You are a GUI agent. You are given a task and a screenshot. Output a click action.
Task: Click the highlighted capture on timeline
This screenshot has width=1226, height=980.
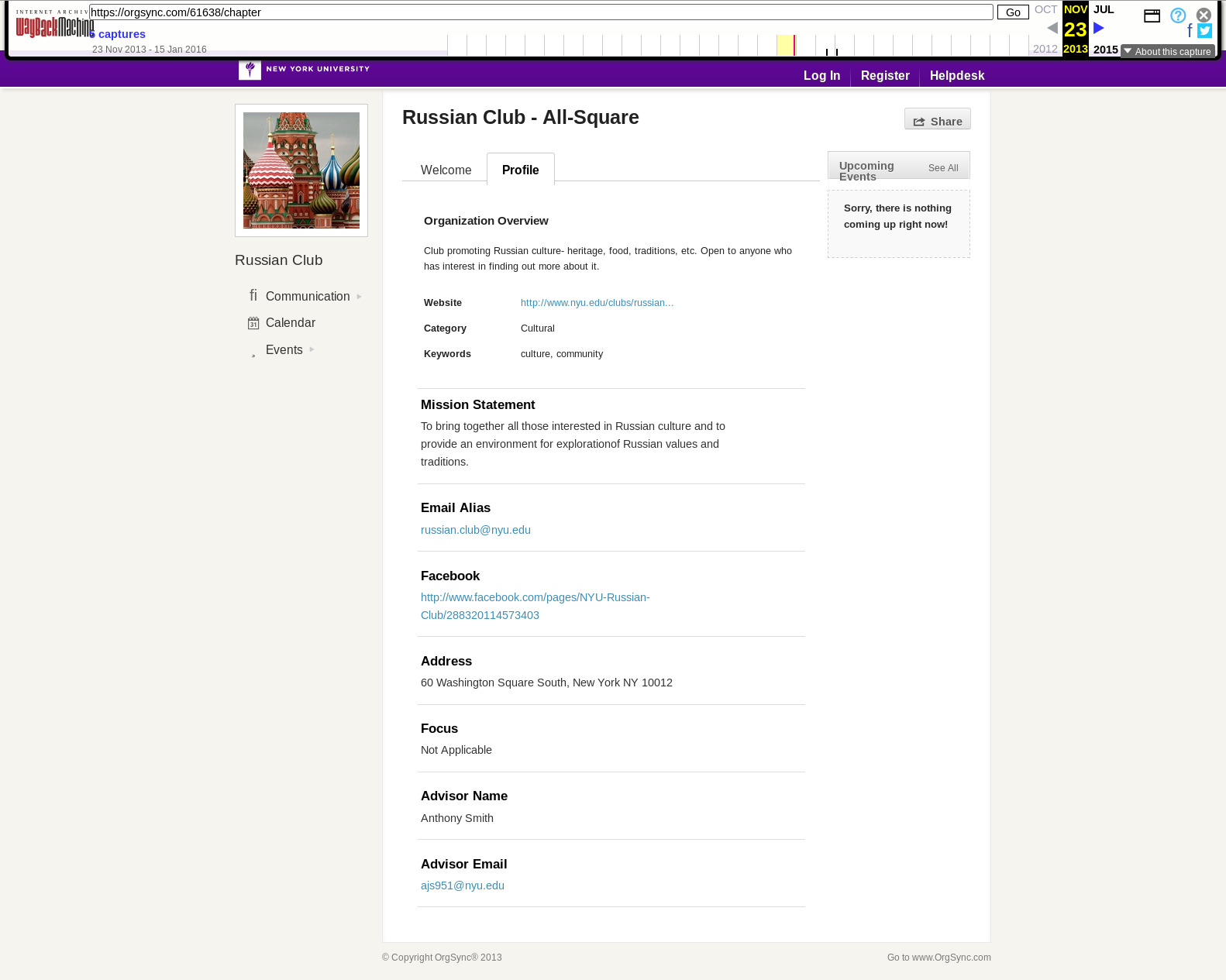pyautogui.click(x=786, y=46)
